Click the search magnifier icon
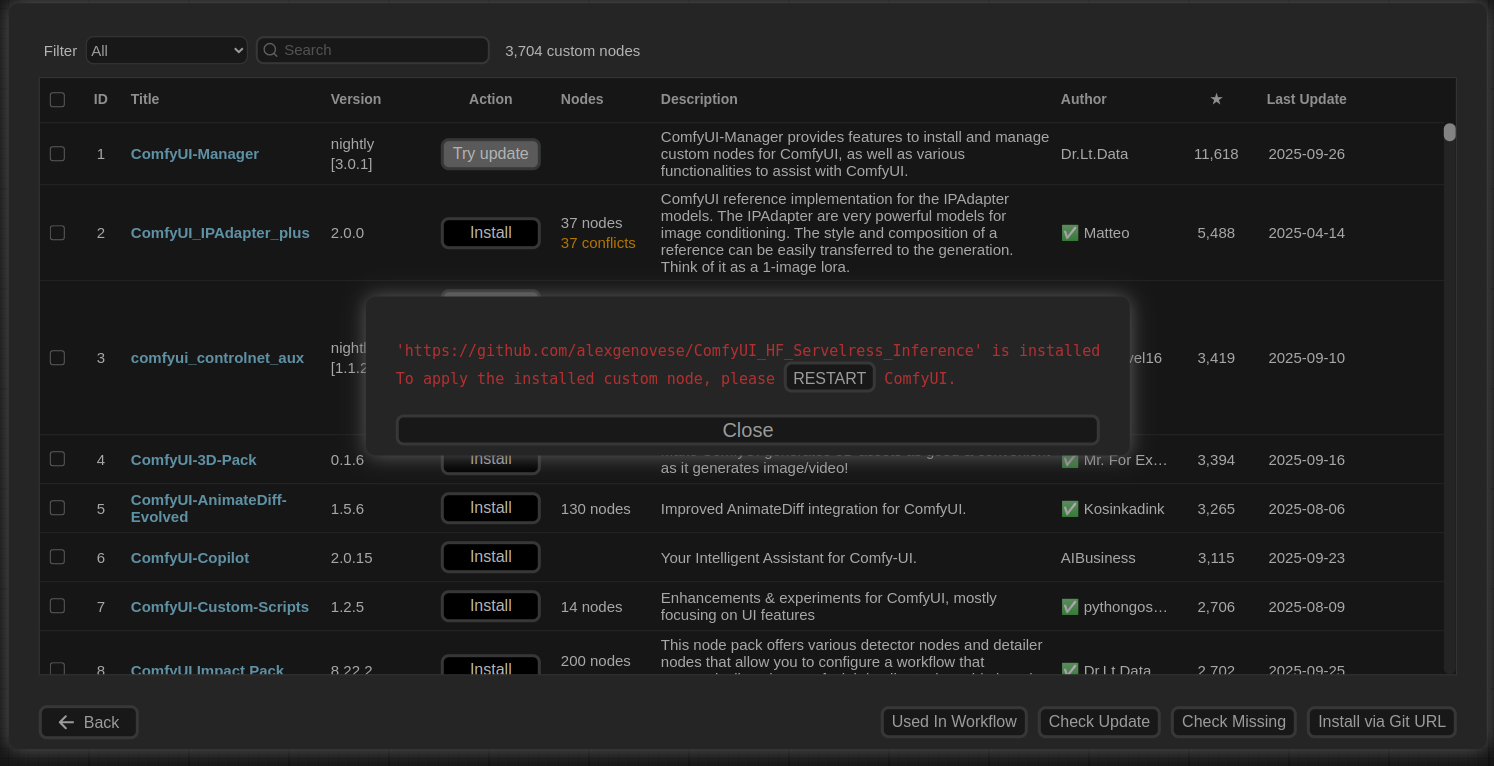The width and height of the screenshot is (1494, 766). pyautogui.click(x=270, y=49)
